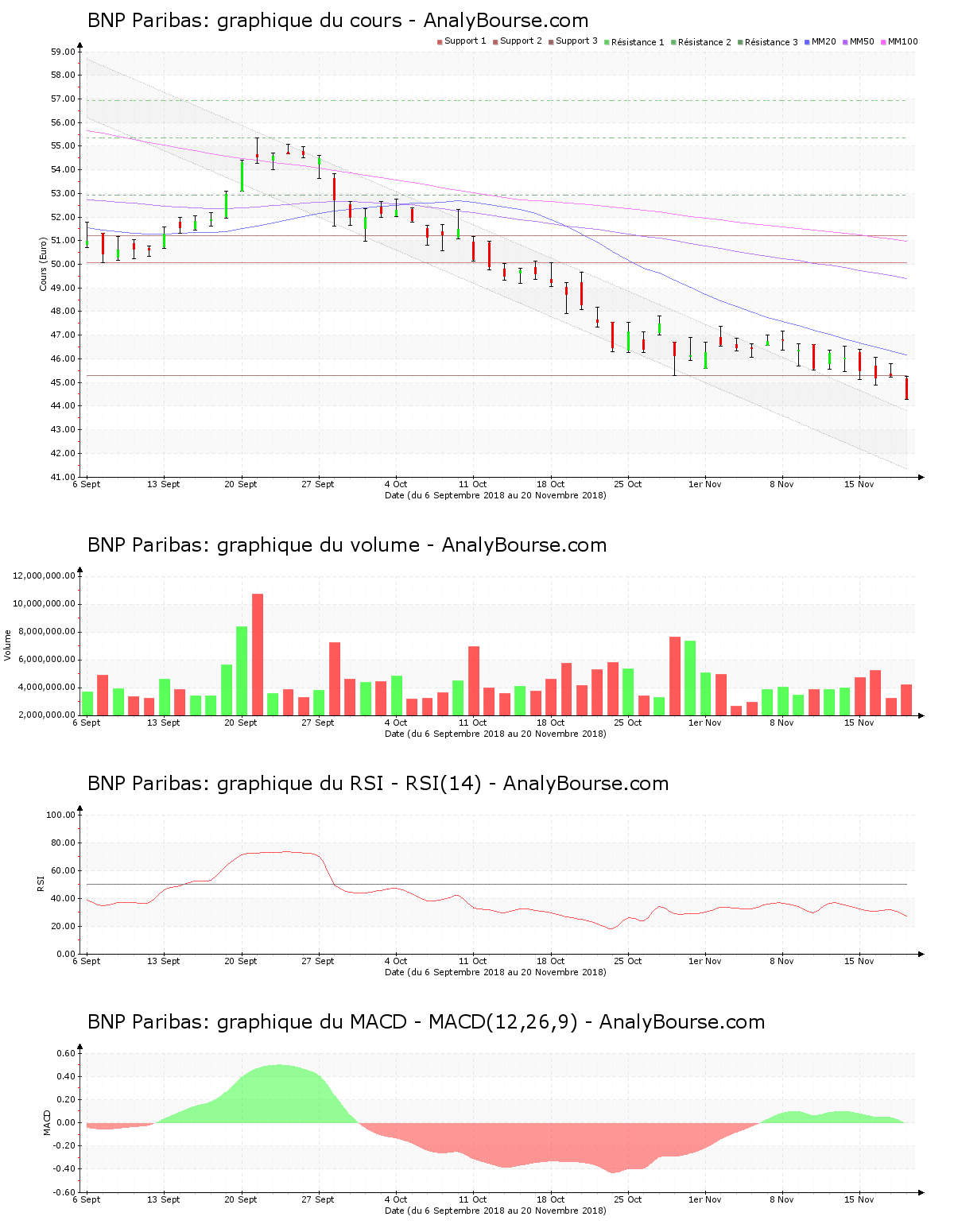Click the 'graphique du MACD - MACD(12,26,9)' title
This screenshot has height=1232, width=954.
397,1022
